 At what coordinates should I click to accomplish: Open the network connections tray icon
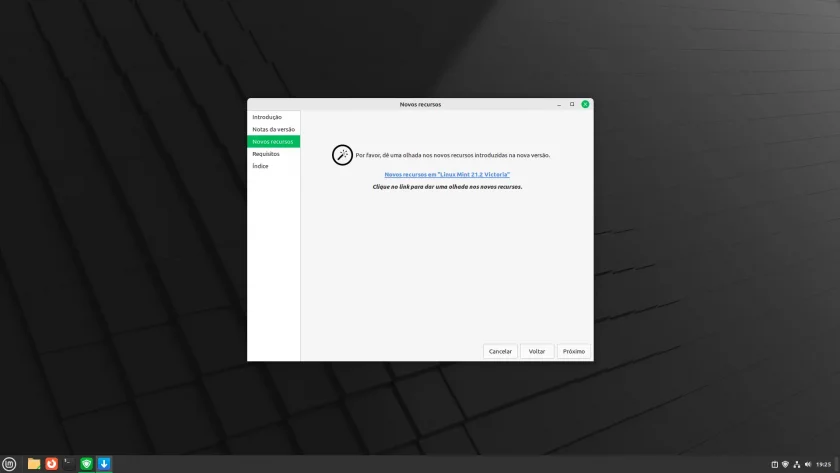point(797,464)
